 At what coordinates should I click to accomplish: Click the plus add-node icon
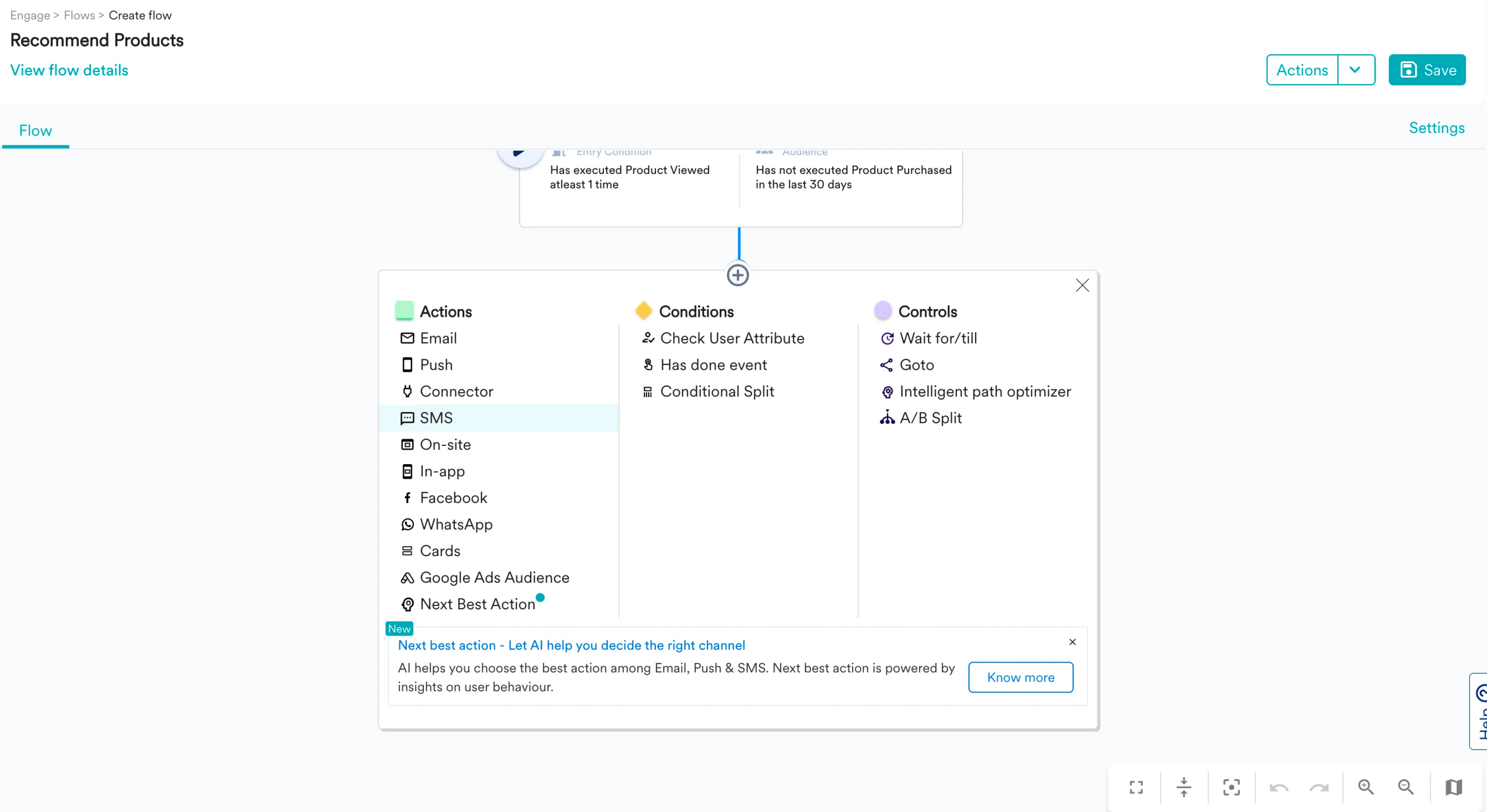click(737, 275)
